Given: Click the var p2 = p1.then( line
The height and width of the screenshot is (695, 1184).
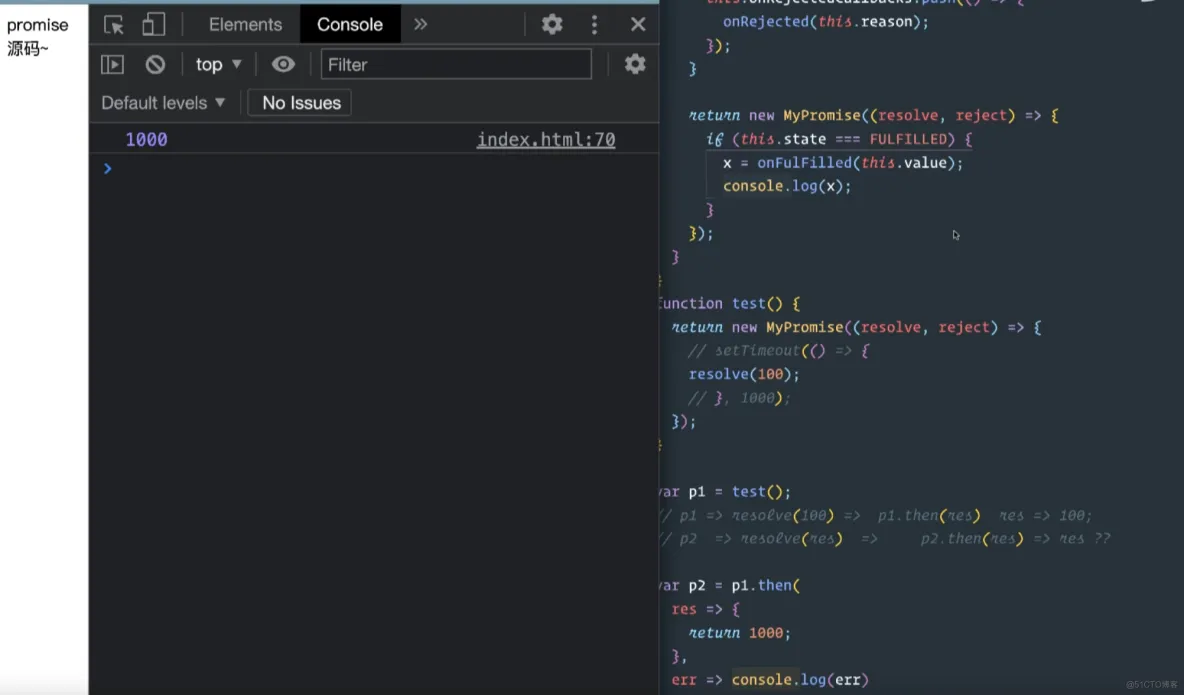Looking at the screenshot, I should tap(729, 585).
